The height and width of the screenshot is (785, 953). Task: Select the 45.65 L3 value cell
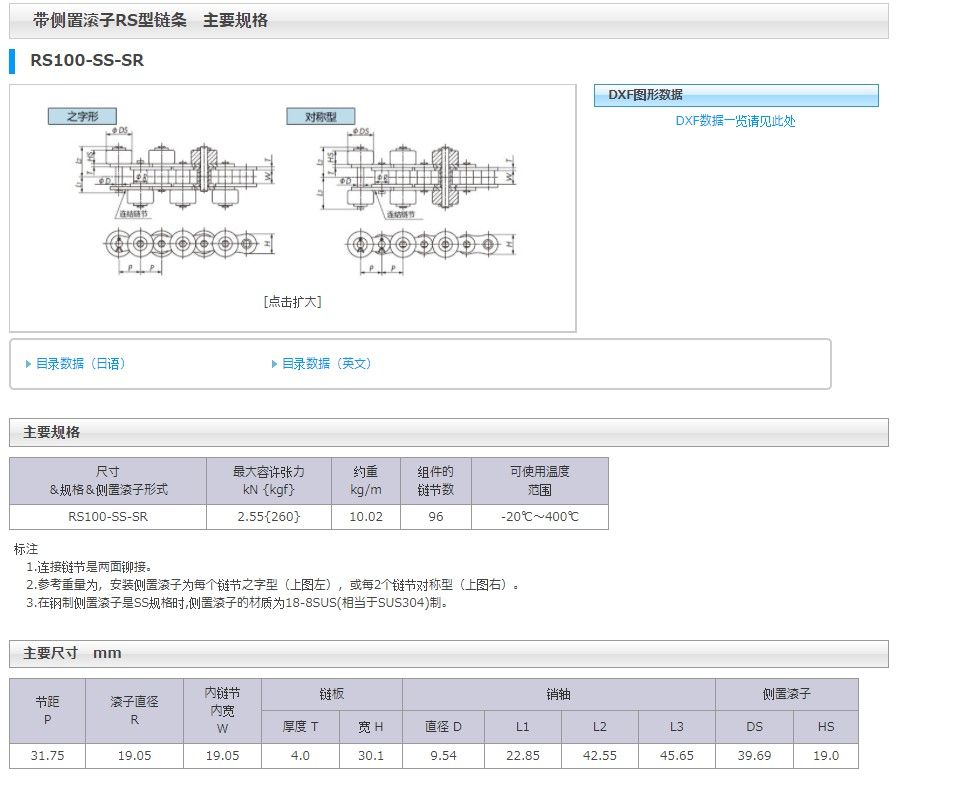click(676, 756)
